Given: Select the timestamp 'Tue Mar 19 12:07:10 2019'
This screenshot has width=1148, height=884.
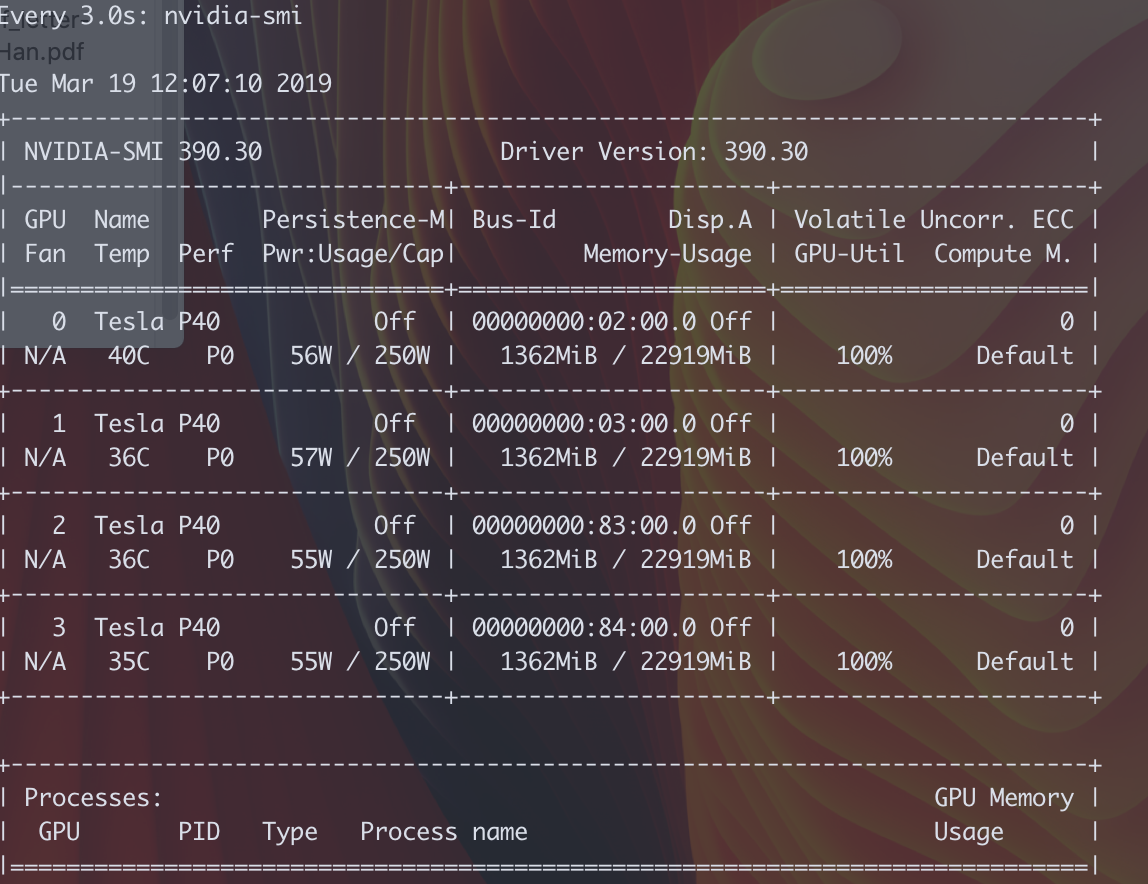Looking at the screenshot, I should [x=165, y=83].
